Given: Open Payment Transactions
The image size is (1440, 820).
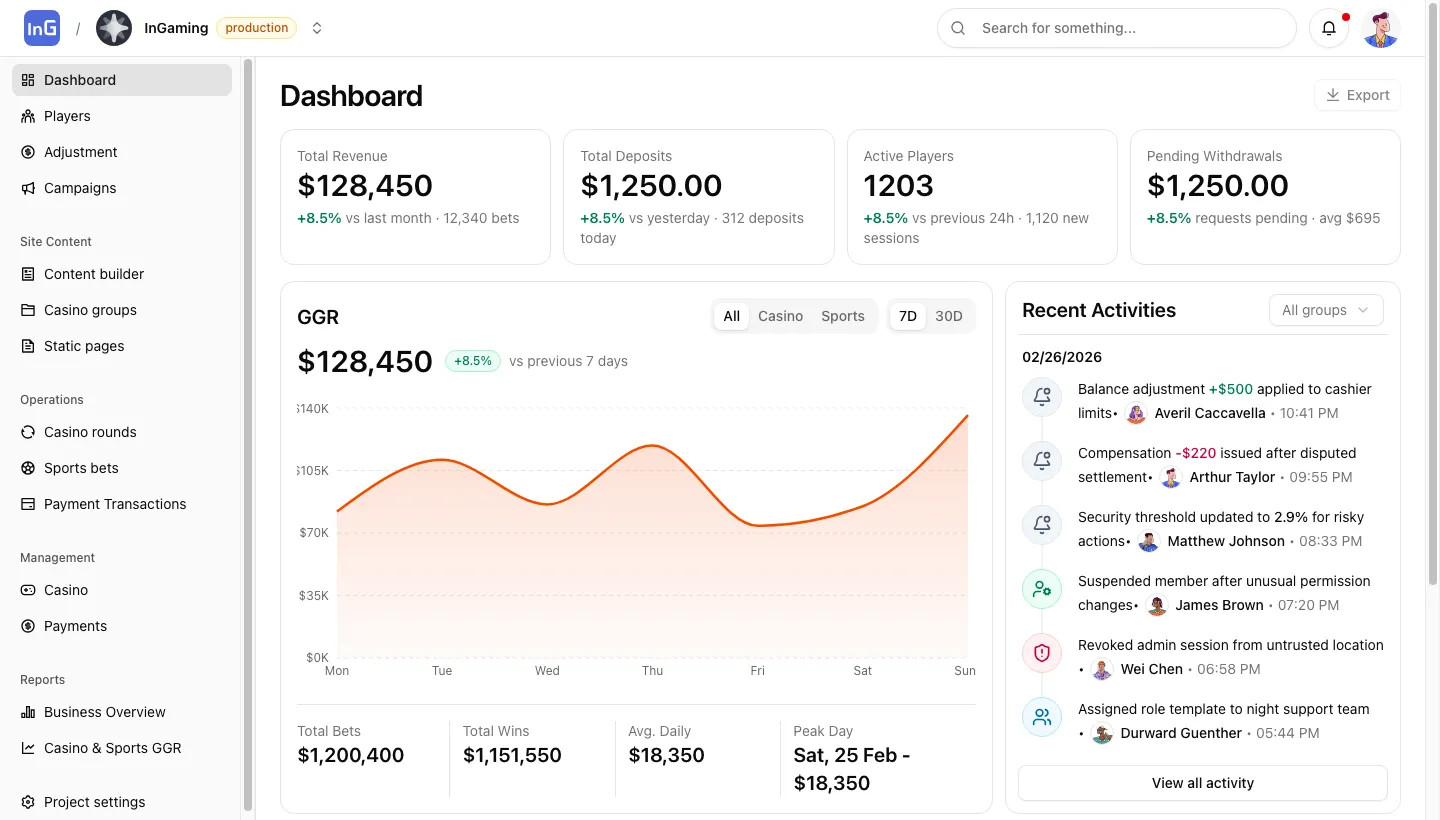Looking at the screenshot, I should tap(114, 504).
